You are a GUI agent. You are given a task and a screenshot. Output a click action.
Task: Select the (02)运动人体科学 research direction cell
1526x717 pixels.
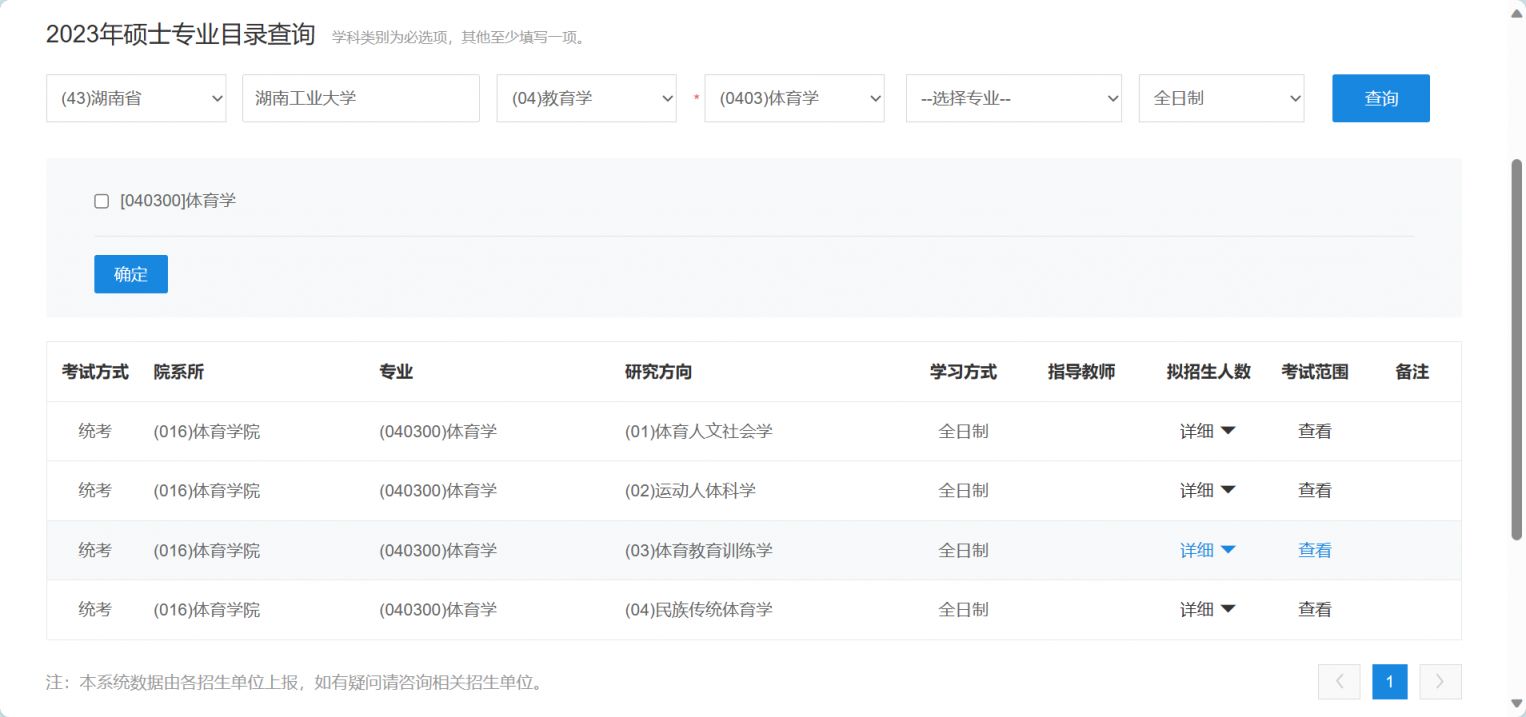690,490
